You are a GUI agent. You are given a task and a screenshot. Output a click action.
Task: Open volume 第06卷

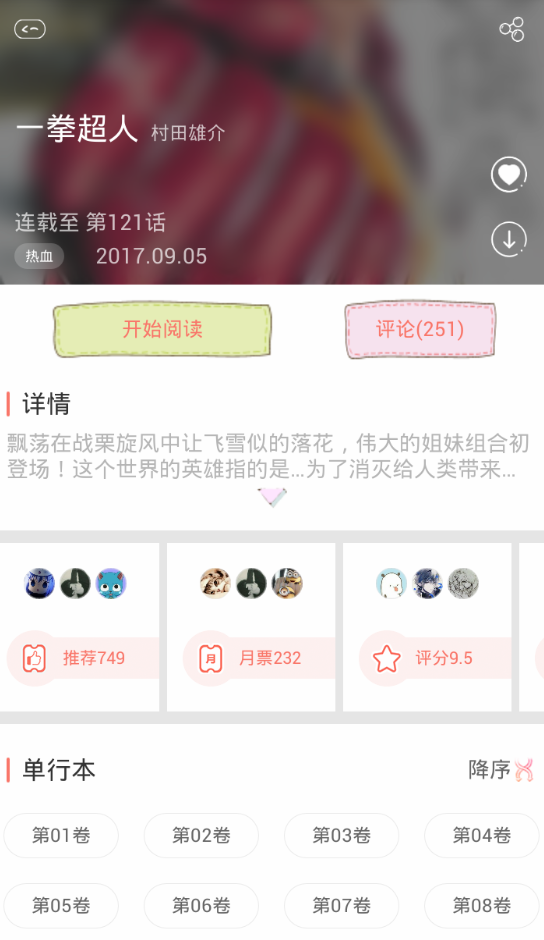202,905
